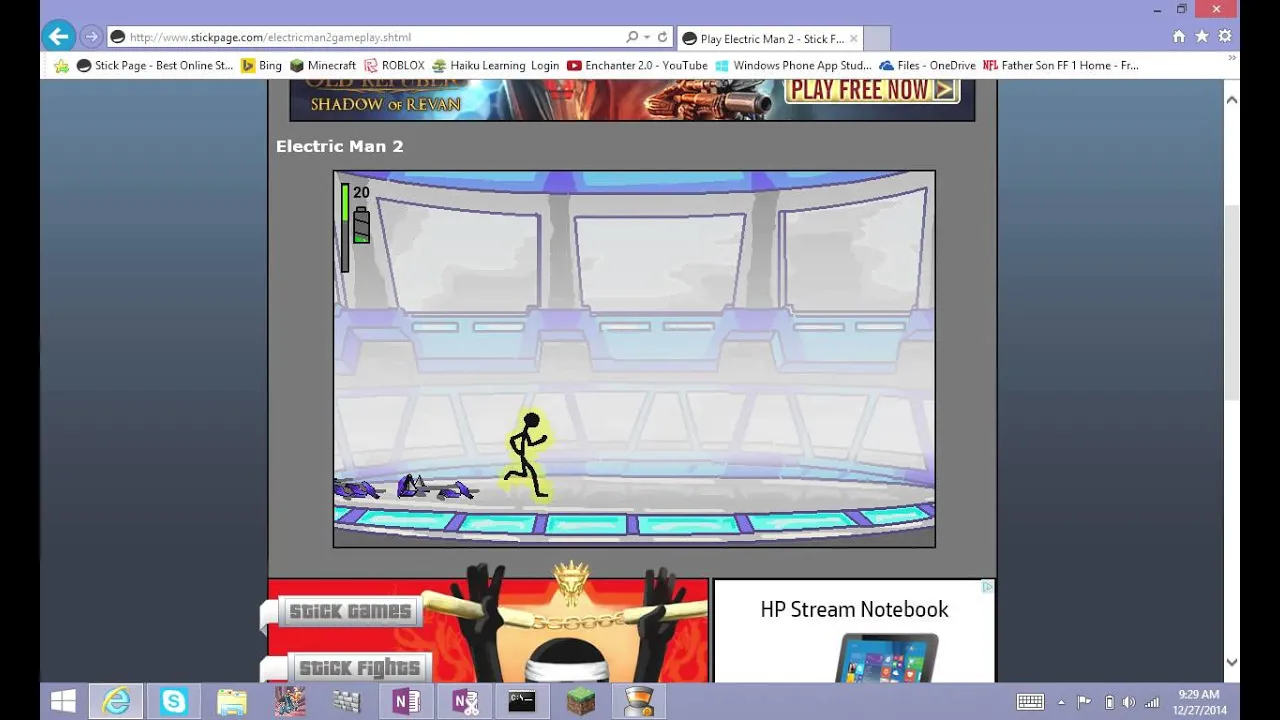Click the battery energy meter icon
The image size is (1280, 720).
click(x=361, y=224)
